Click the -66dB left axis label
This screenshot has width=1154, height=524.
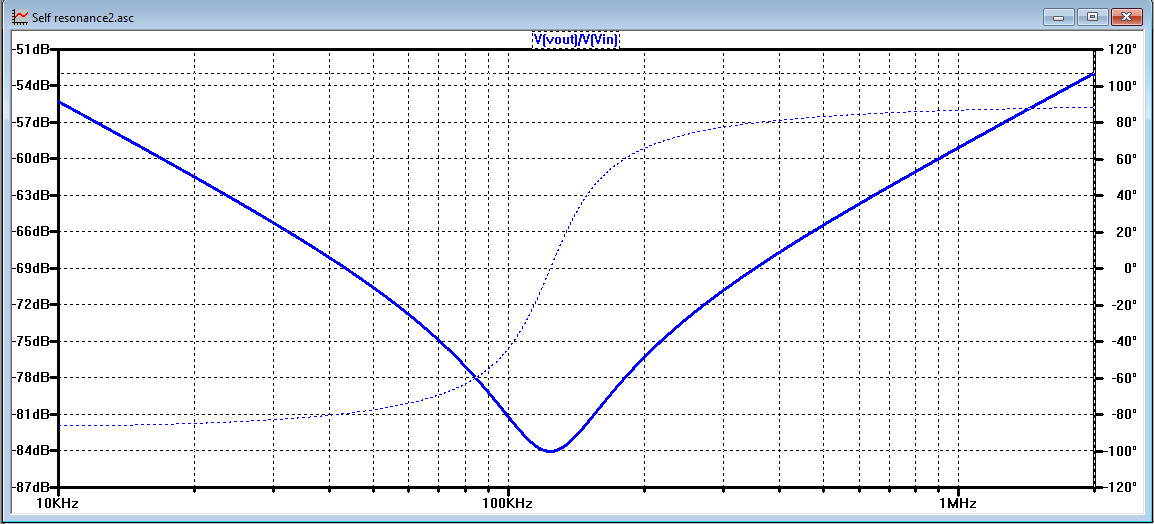[30, 231]
